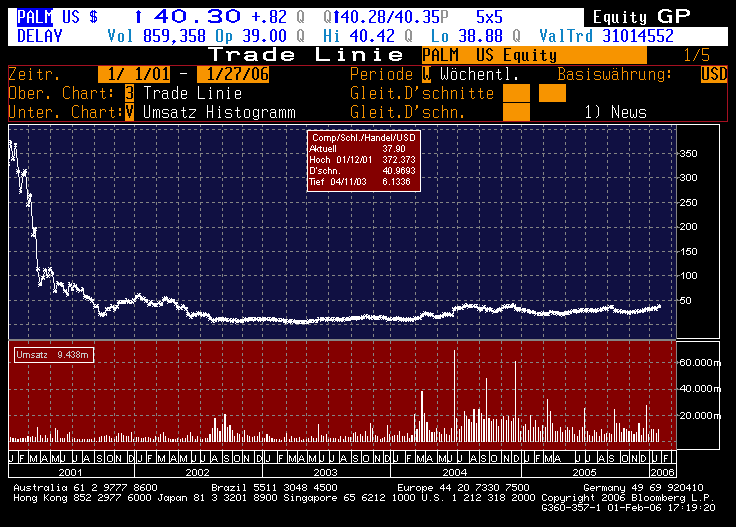Click the Lo 38.88 value

[x=467, y=36]
